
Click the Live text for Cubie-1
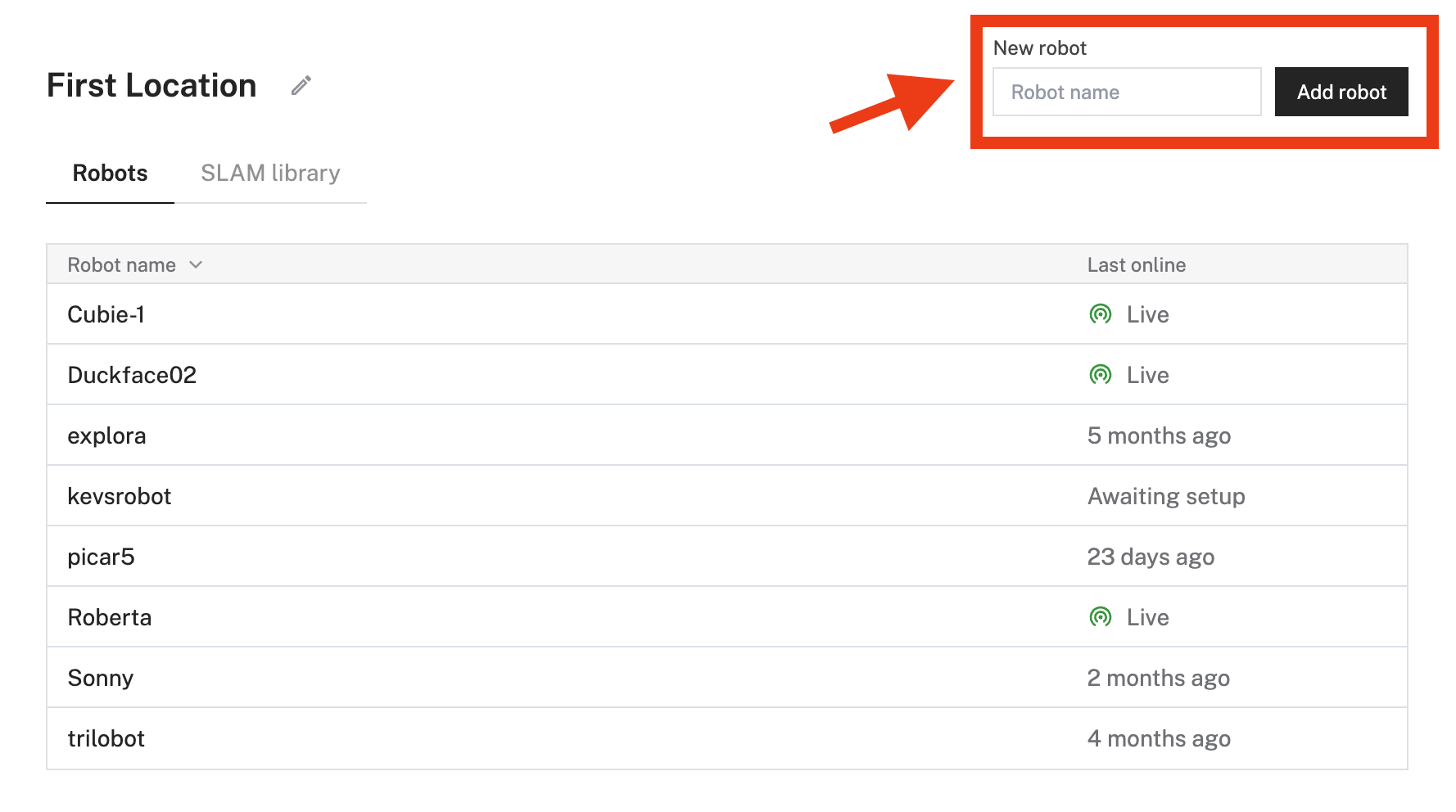(1147, 314)
